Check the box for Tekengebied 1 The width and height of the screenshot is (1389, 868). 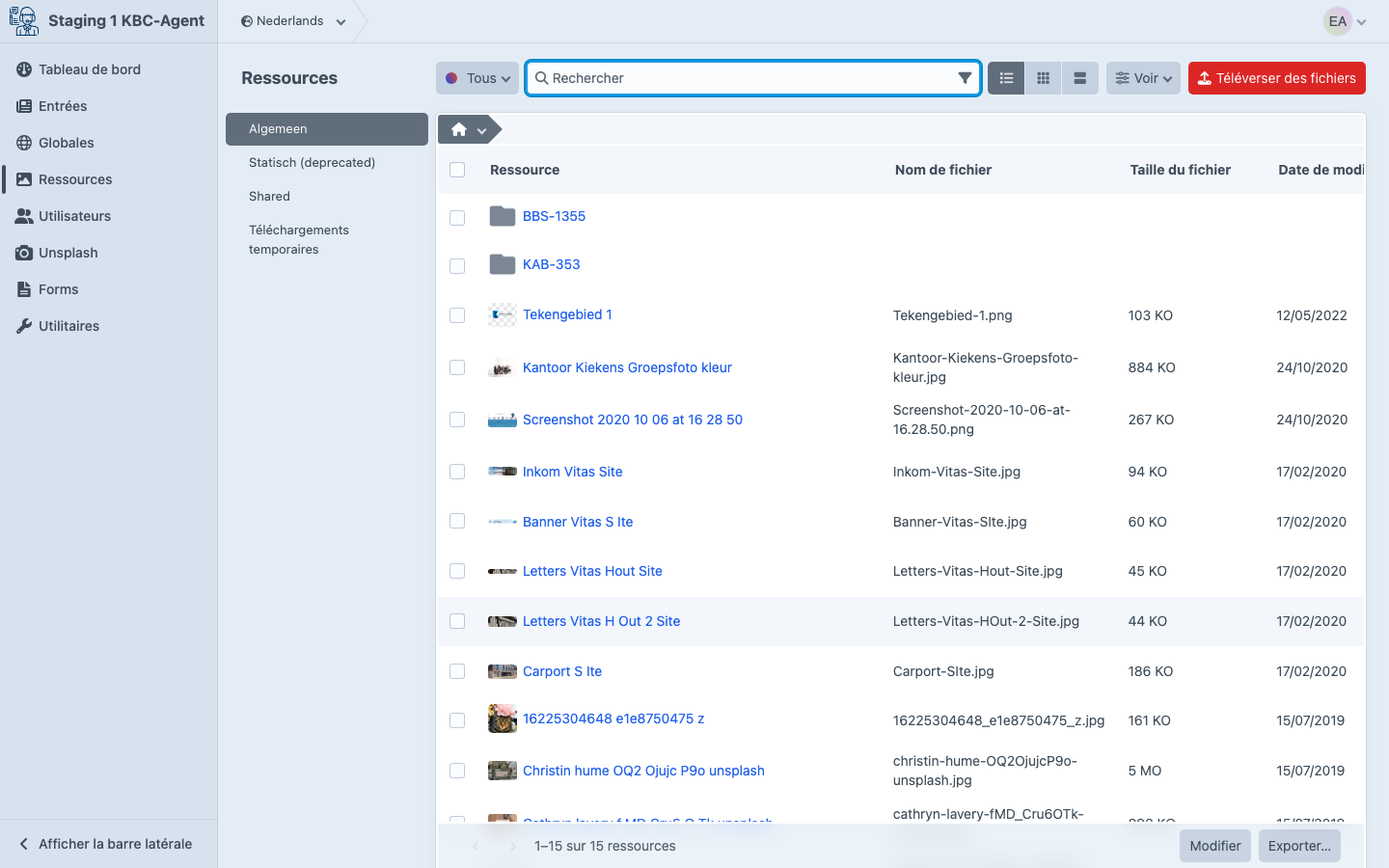(457, 315)
